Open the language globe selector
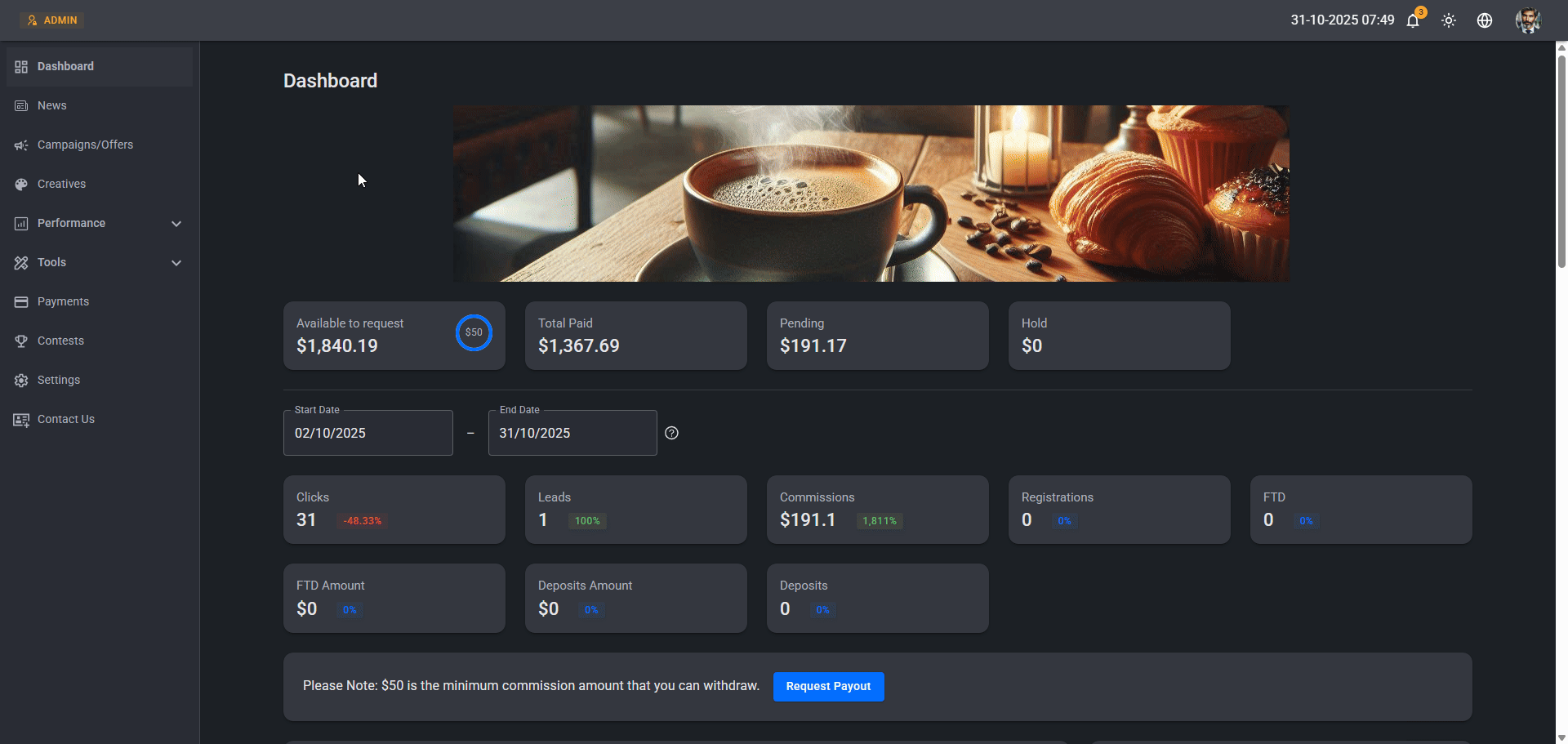Image resolution: width=1568 pixels, height=744 pixels. (x=1485, y=20)
